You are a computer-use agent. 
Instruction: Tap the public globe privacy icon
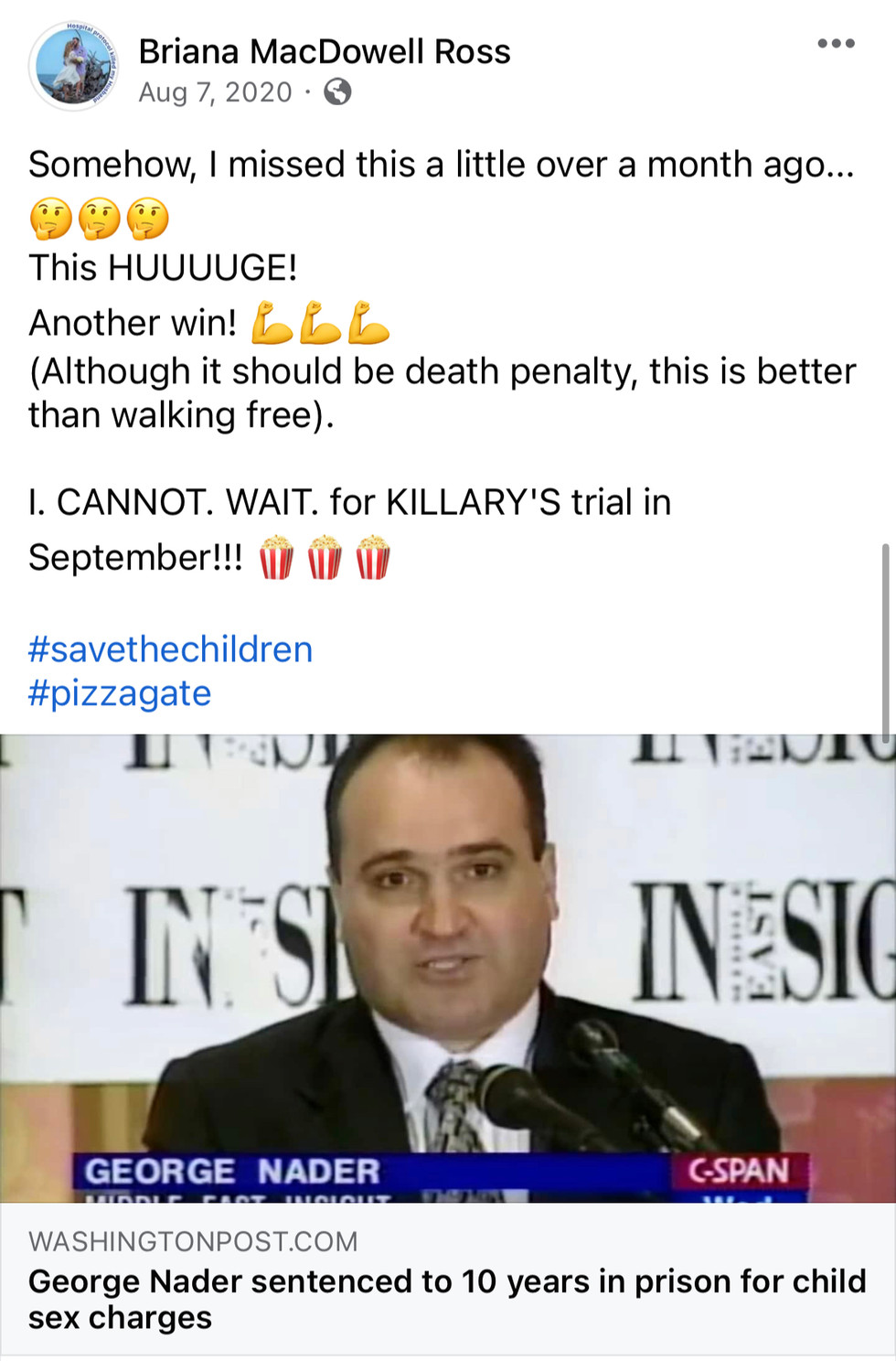[337, 92]
